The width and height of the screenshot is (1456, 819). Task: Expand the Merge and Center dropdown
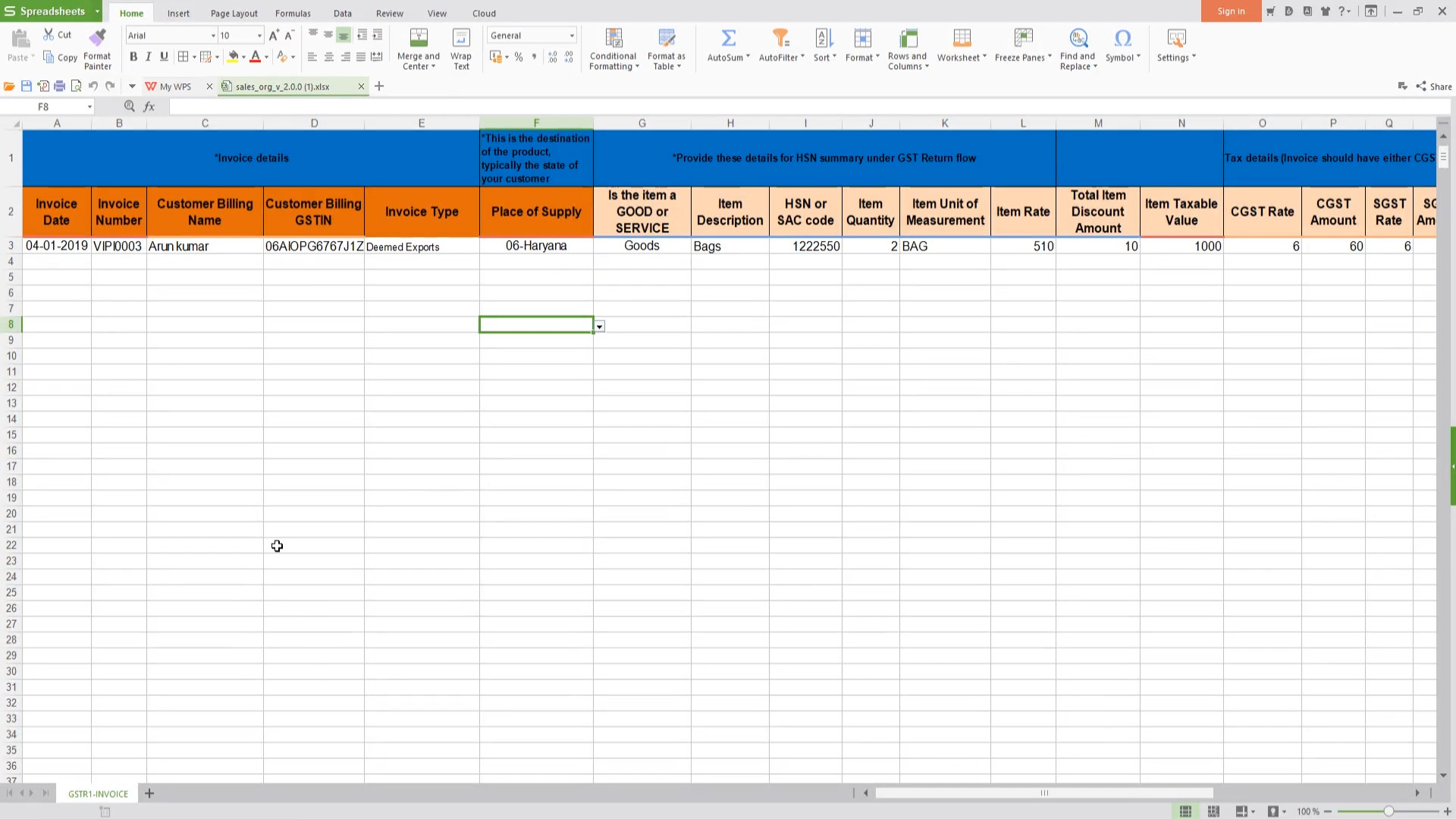point(433,67)
